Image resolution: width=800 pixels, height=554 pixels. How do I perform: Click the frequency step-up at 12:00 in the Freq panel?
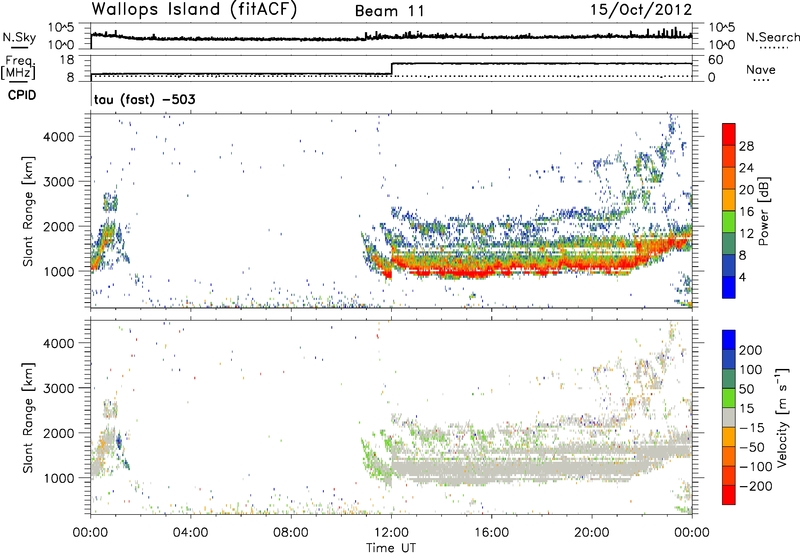tap(391, 69)
